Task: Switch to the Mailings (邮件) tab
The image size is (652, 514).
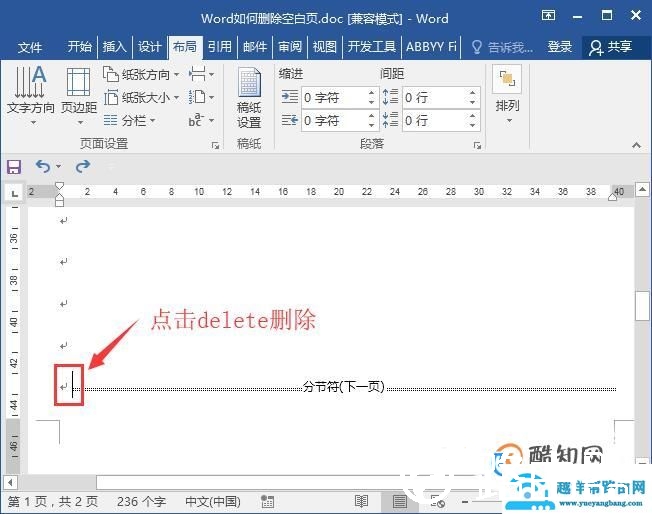Action: [254, 47]
